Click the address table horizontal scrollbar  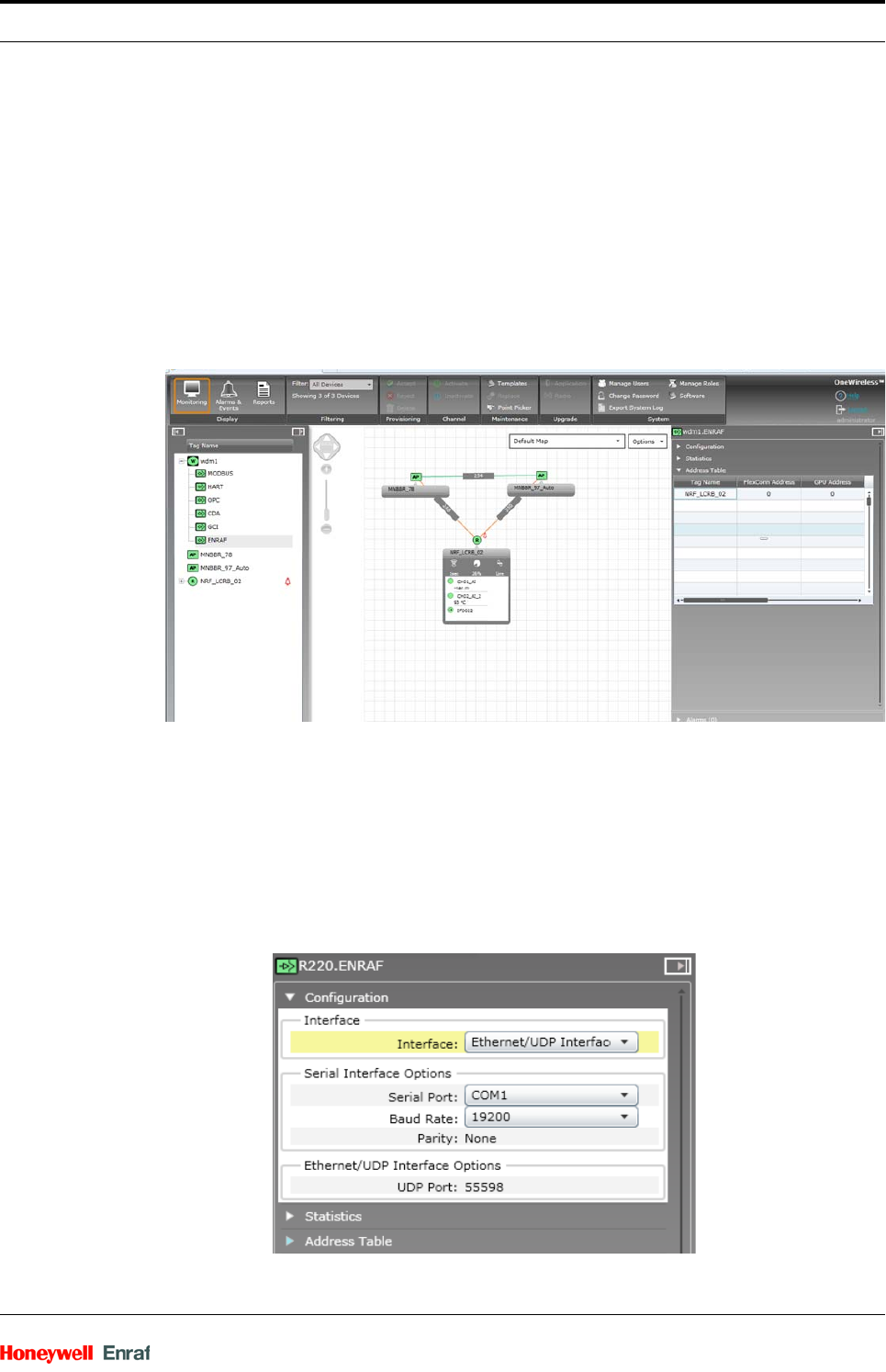point(769,600)
